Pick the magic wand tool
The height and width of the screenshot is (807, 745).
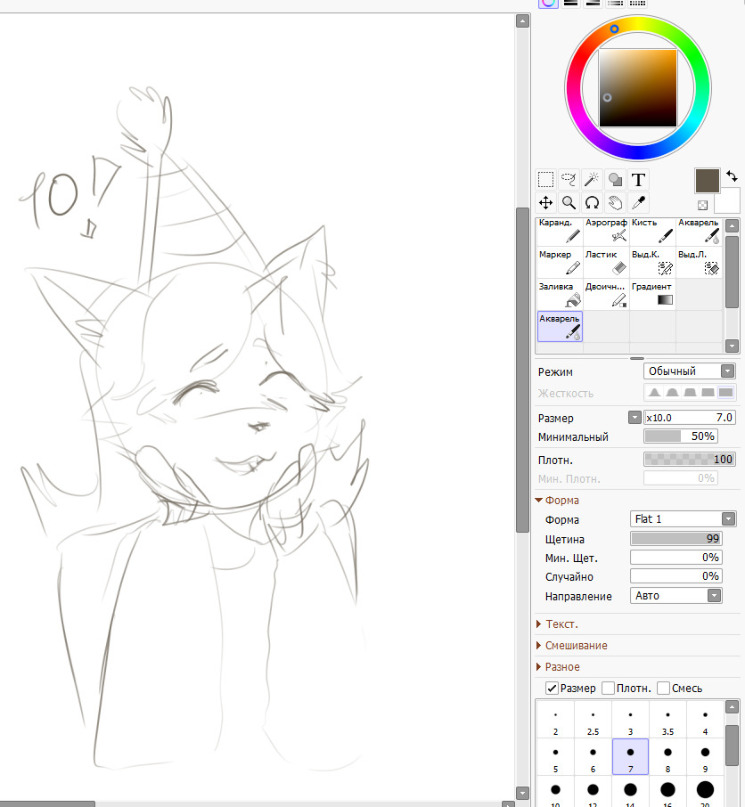point(592,180)
